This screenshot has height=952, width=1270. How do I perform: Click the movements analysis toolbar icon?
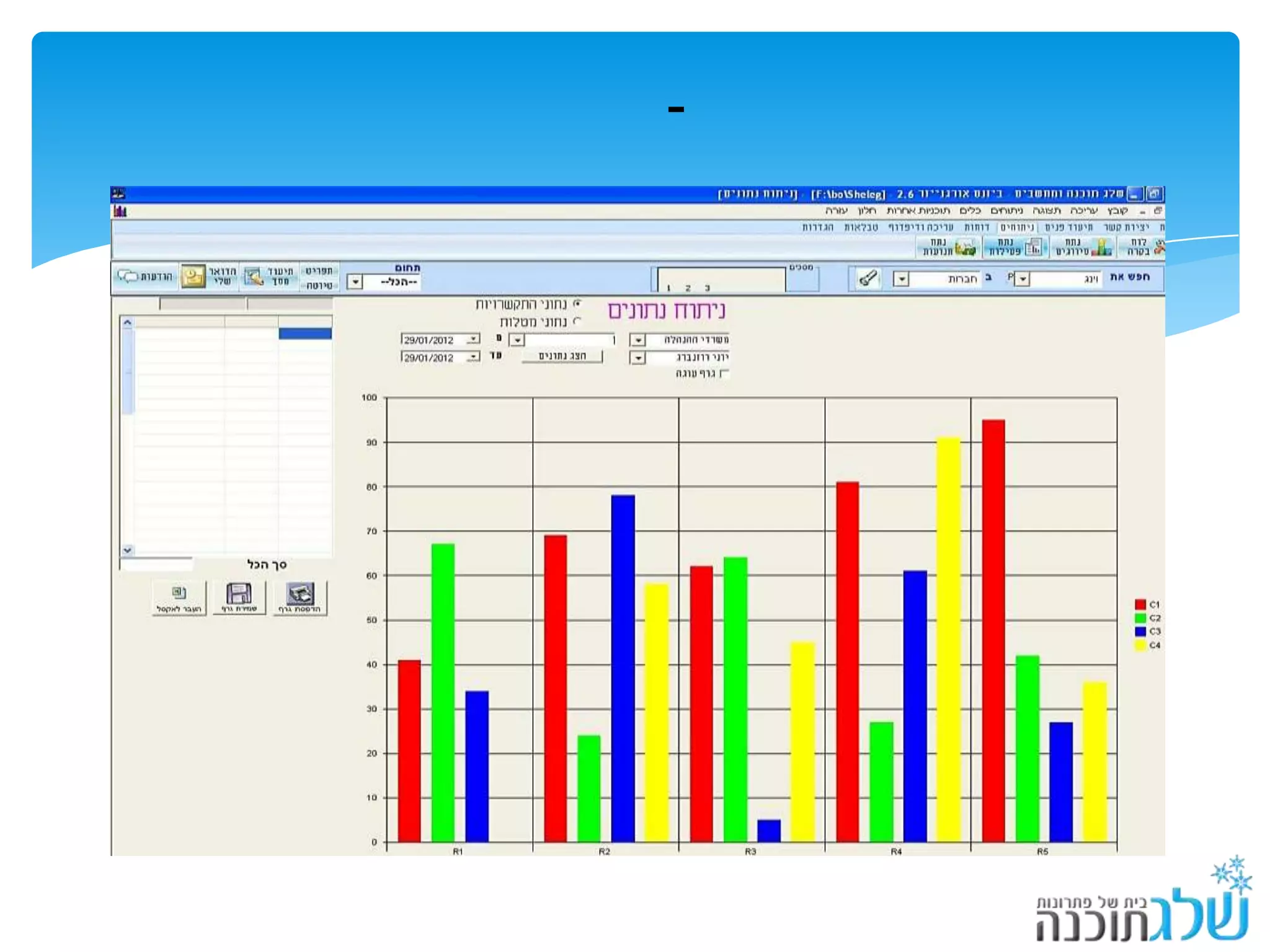[966, 248]
